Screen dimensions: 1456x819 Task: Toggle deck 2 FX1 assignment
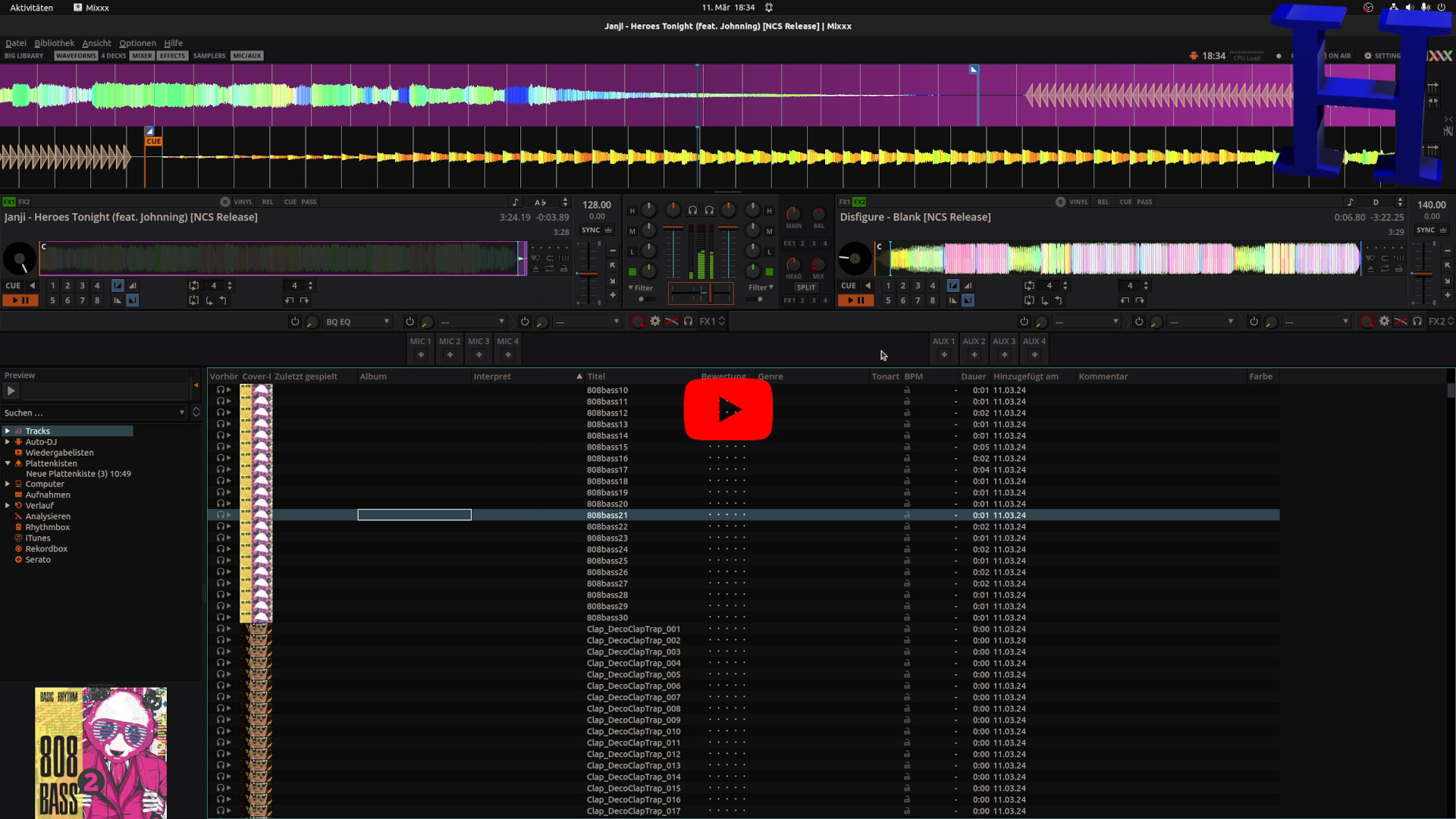point(844,202)
